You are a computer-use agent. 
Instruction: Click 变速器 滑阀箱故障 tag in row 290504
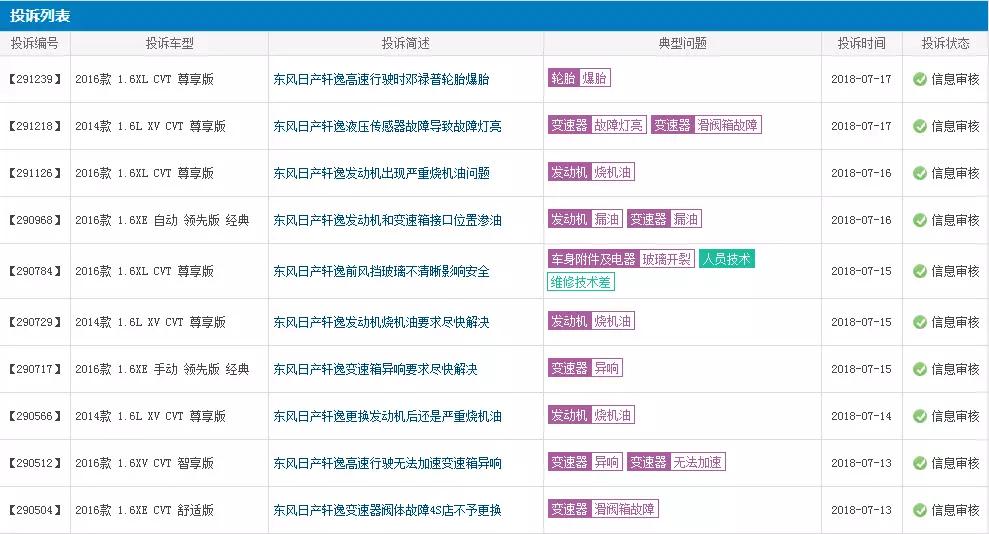(x=603, y=509)
